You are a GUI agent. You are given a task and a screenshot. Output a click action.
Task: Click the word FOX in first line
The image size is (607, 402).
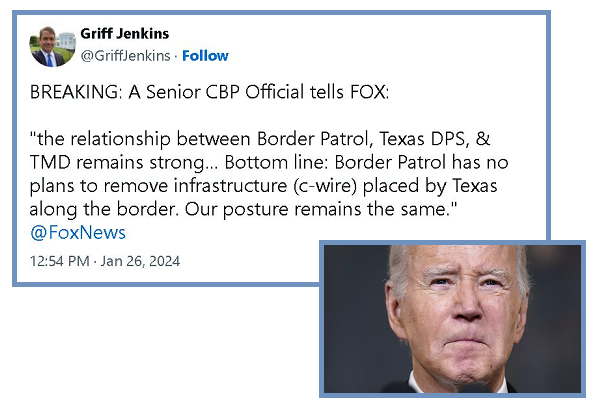(367, 92)
